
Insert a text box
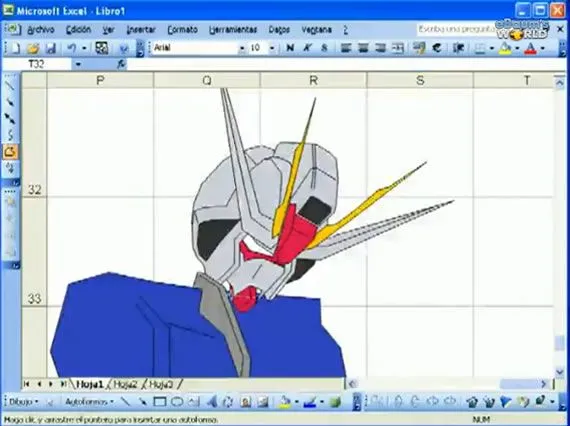[194, 402]
